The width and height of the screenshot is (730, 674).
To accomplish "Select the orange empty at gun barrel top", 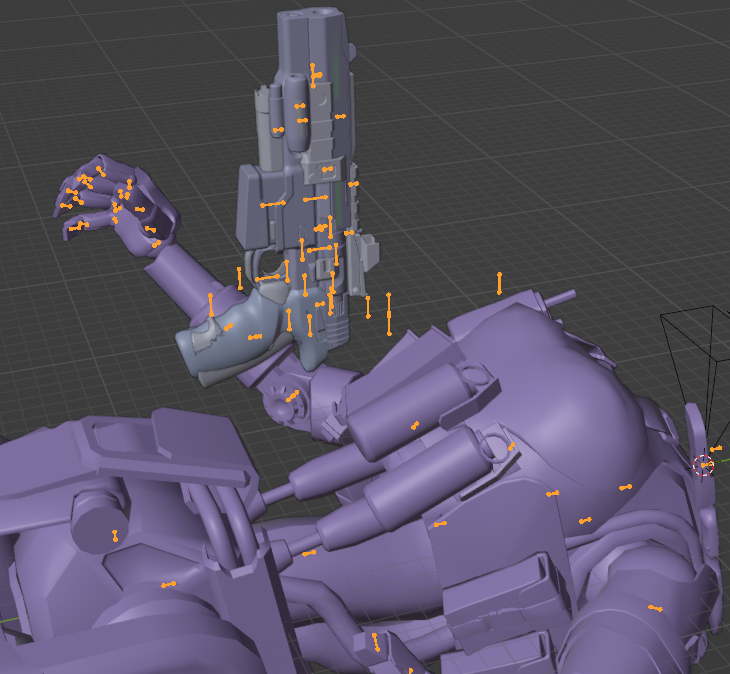I will click(315, 75).
